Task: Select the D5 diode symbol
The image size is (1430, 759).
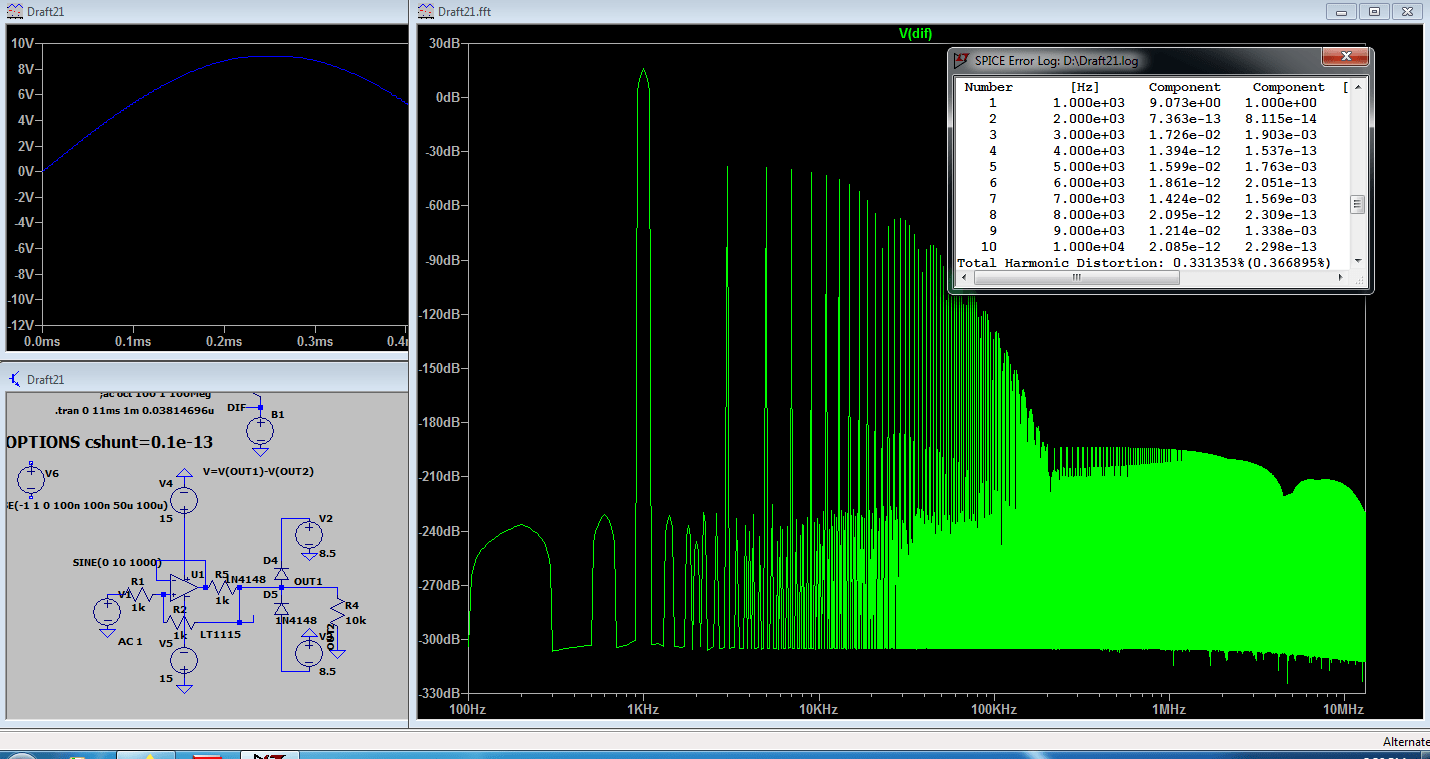Action: (x=282, y=608)
